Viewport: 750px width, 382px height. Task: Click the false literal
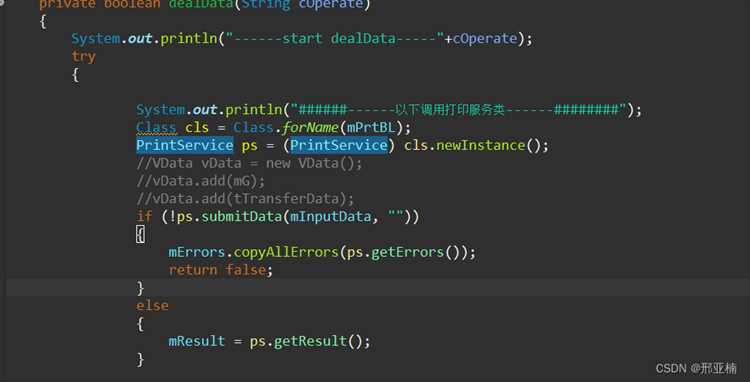coord(246,270)
